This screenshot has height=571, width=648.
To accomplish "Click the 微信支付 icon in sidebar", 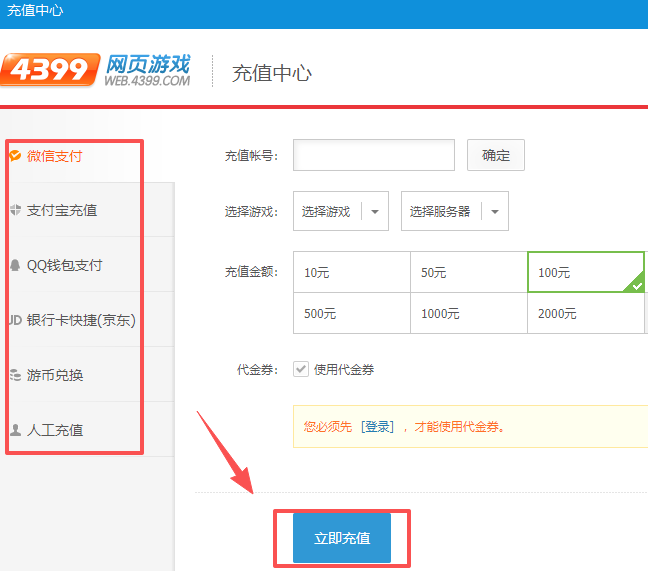I will pos(15,155).
